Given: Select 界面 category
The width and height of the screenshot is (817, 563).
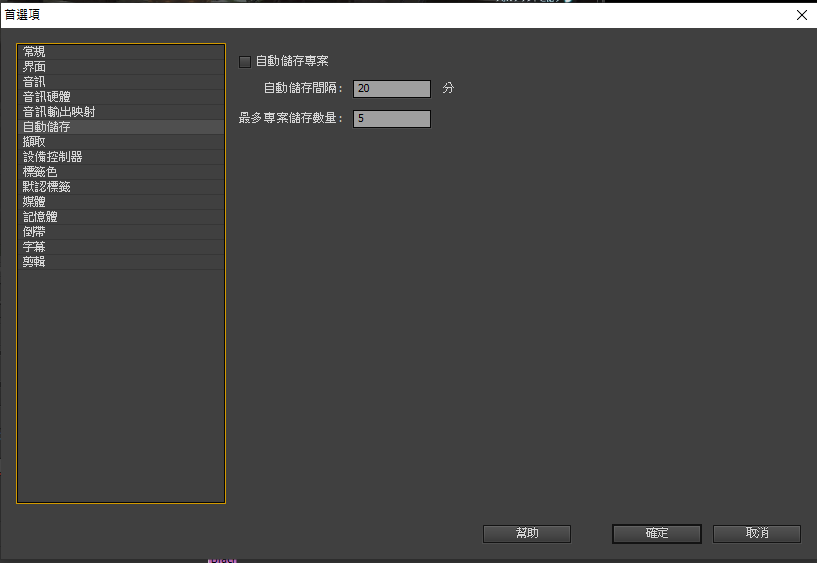Looking at the screenshot, I should tap(121, 67).
